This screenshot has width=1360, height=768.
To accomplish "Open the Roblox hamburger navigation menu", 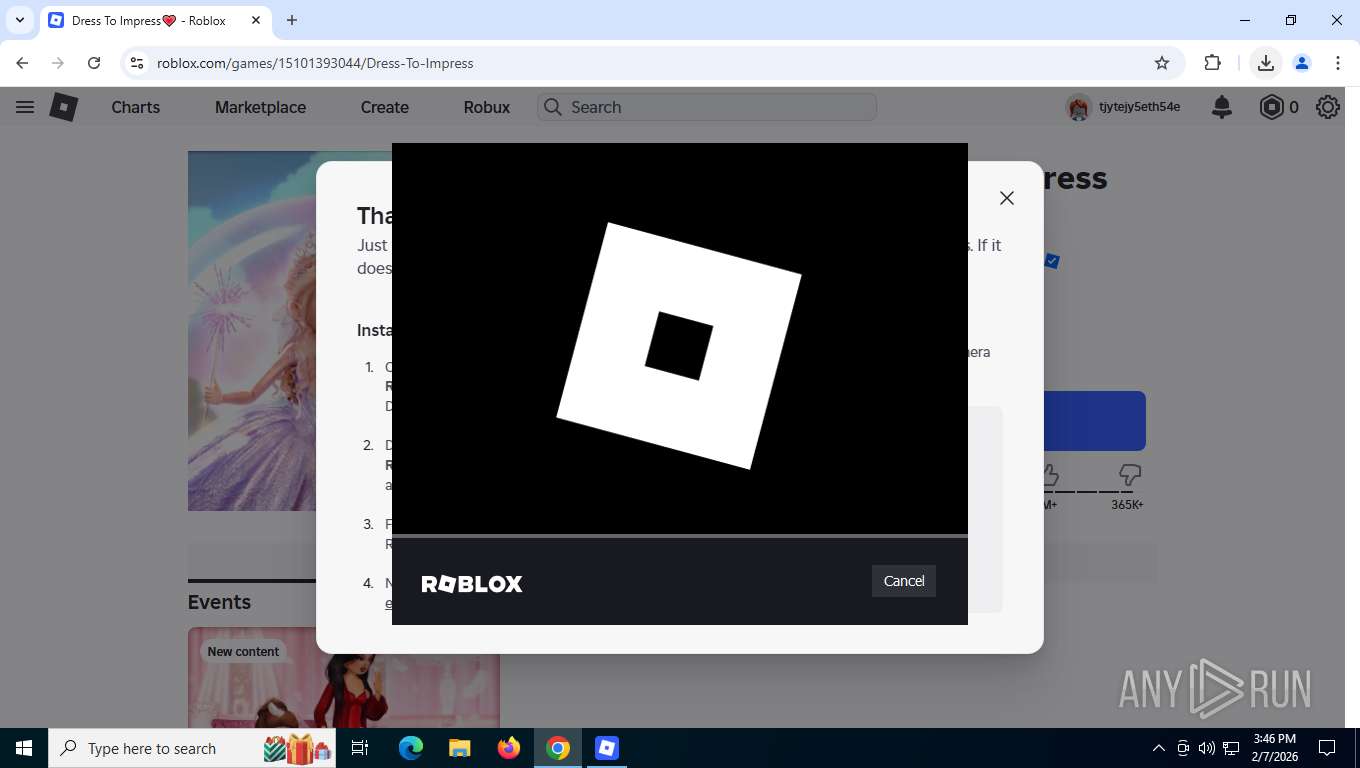I will (x=25, y=107).
